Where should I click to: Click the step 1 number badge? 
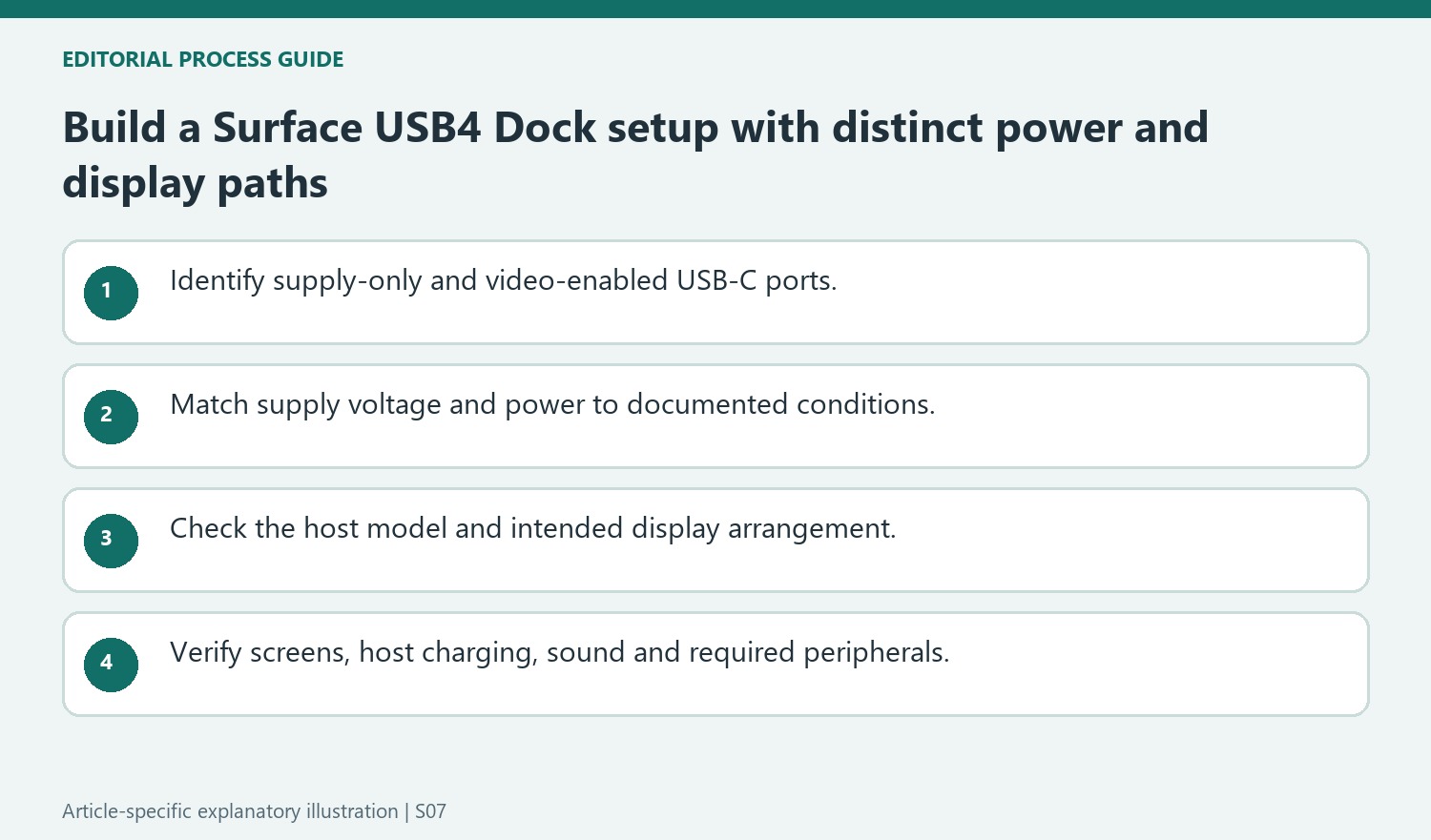click(111, 293)
